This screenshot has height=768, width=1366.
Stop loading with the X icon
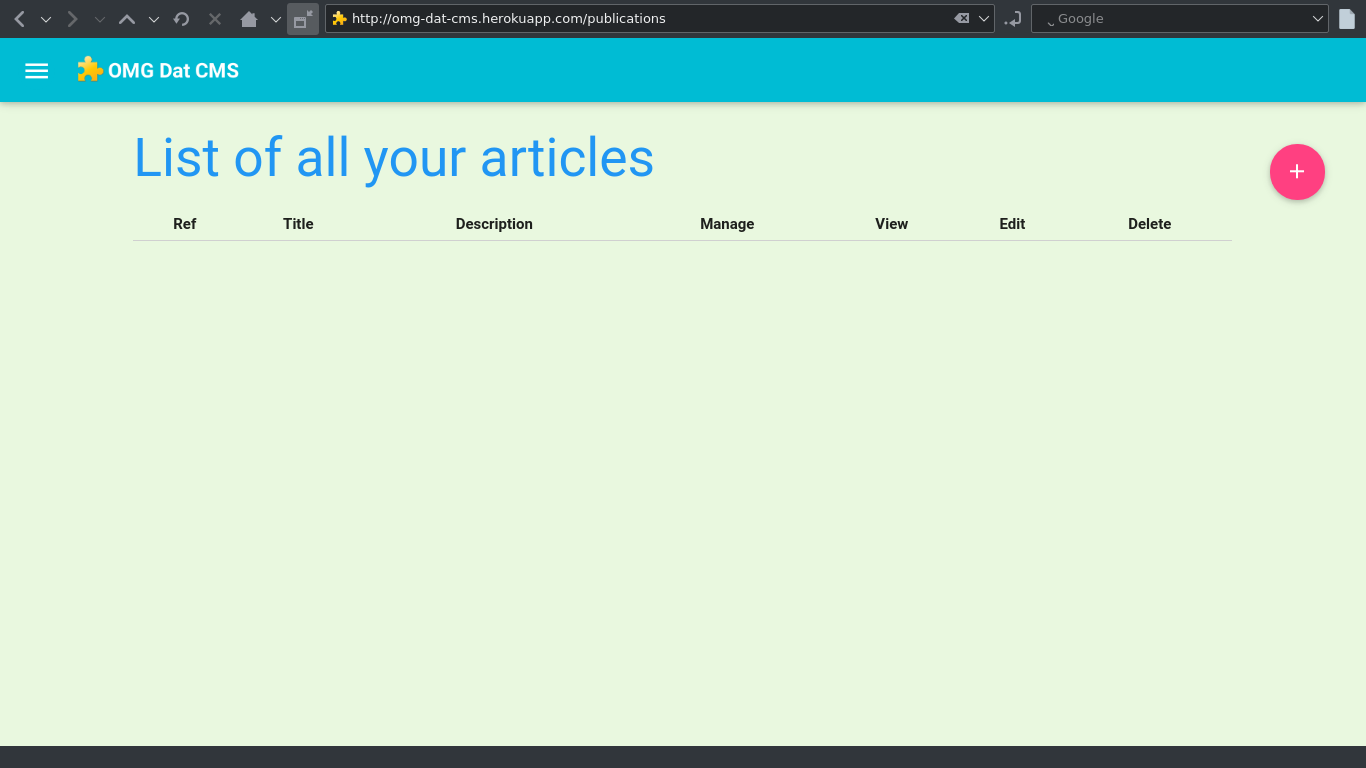point(215,19)
